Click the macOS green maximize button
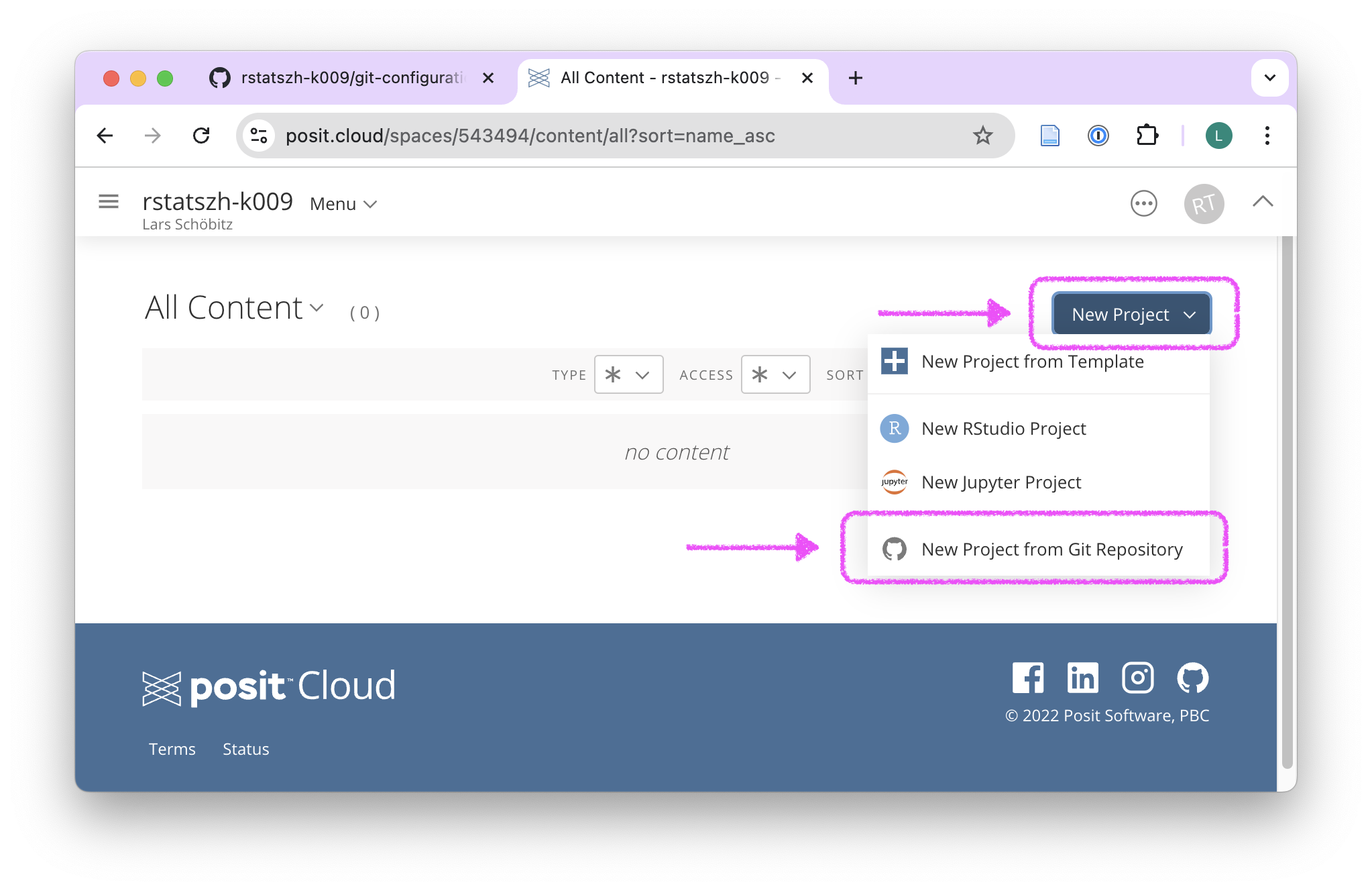This screenshot has height=891, width=1372. tap(165, 78)
